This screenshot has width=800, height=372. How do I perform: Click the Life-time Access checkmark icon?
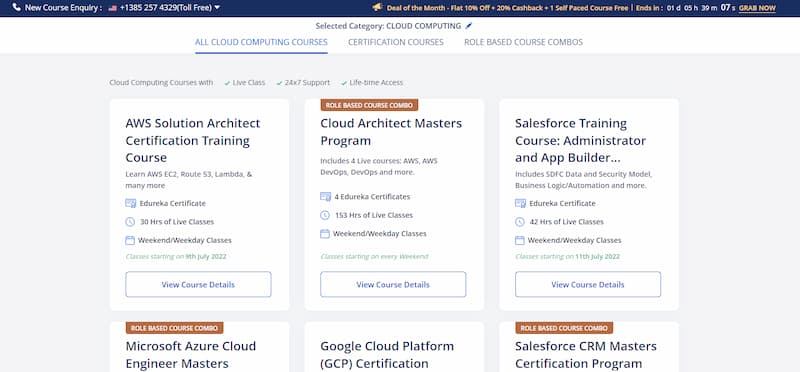point(344,83)
